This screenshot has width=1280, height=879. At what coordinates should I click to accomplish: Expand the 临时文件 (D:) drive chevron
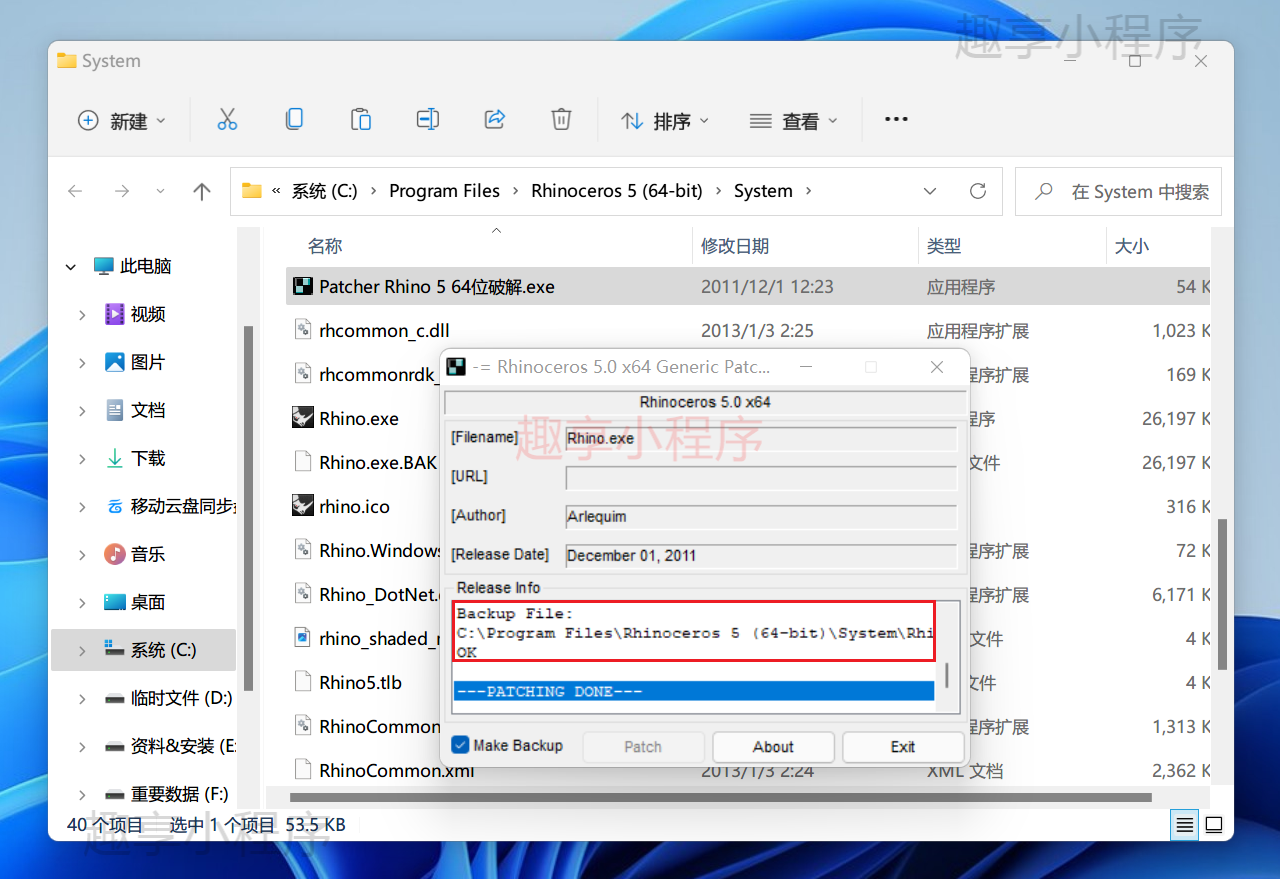tap(82, 699)
